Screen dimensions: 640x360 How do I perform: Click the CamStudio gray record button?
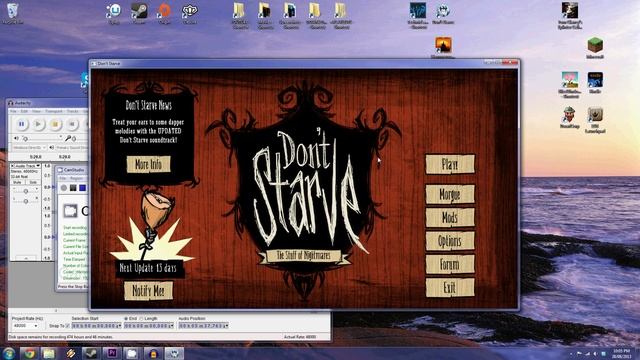click(64, 188)
